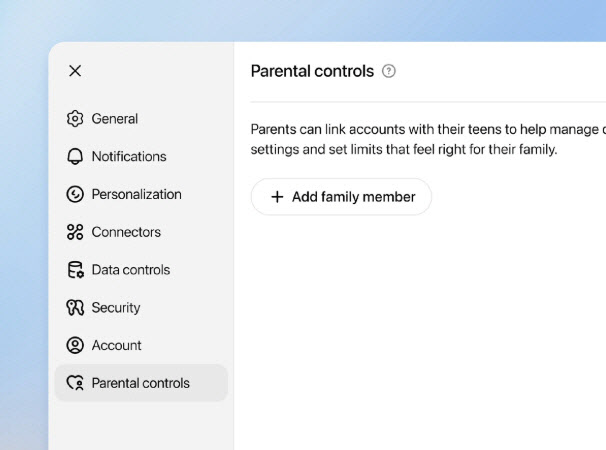Select the highlighted Parental controls tab
Image resolution: width=606 pixels, height=450 pixels.
tap(141, 383)
